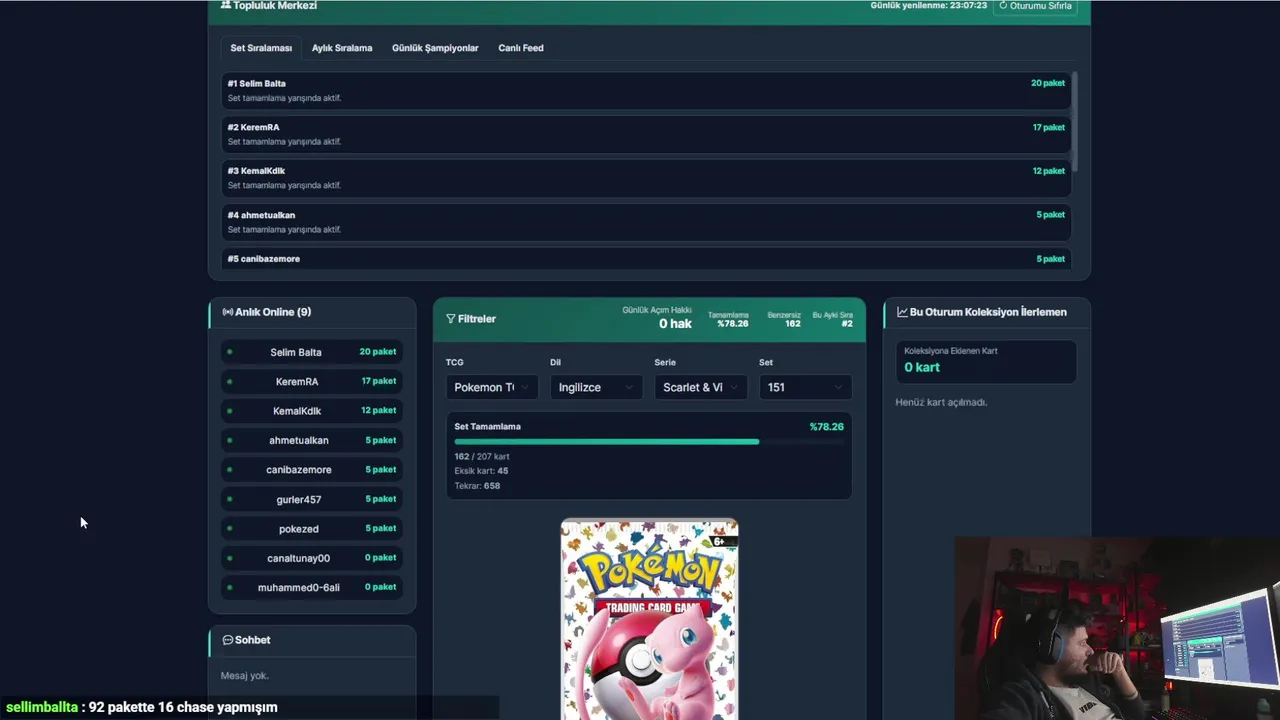Click the green status dot beside pokezed
Screen dimensions: 1280x720
pyautogui.click(x=230, y=528)
